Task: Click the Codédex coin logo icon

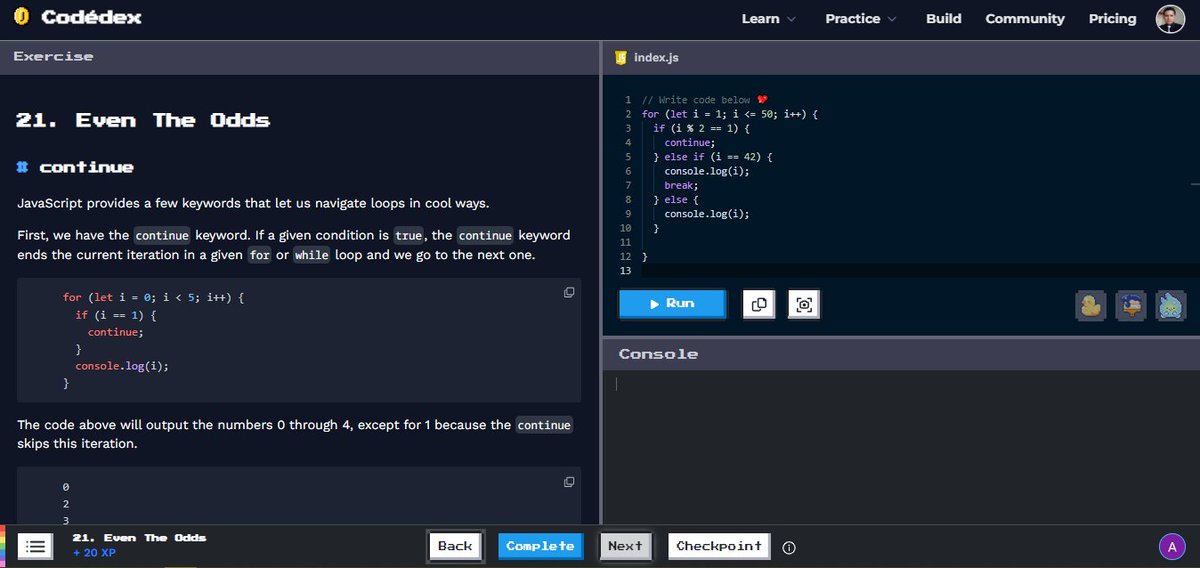Action: (x=22, y=17)
